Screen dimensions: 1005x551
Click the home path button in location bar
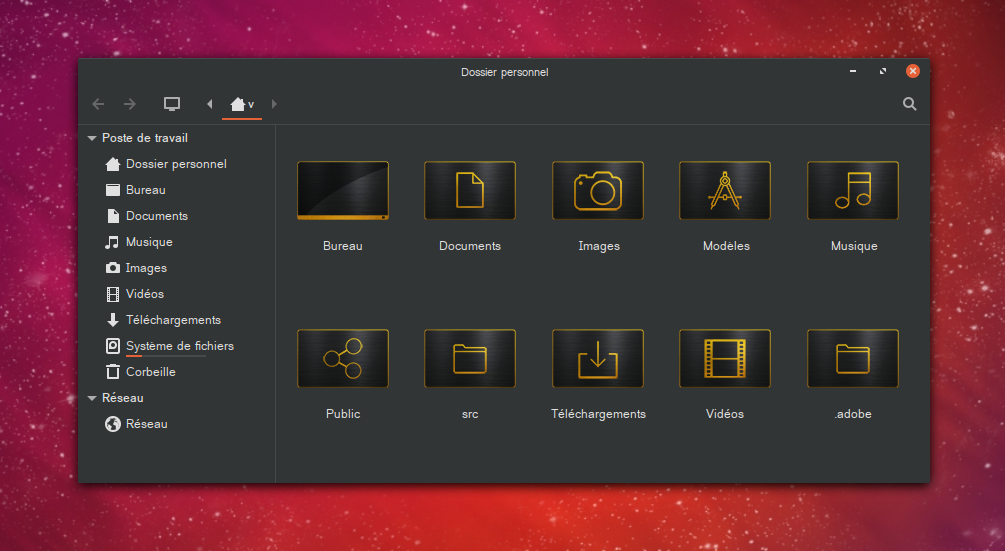click(x=242, y=104)
